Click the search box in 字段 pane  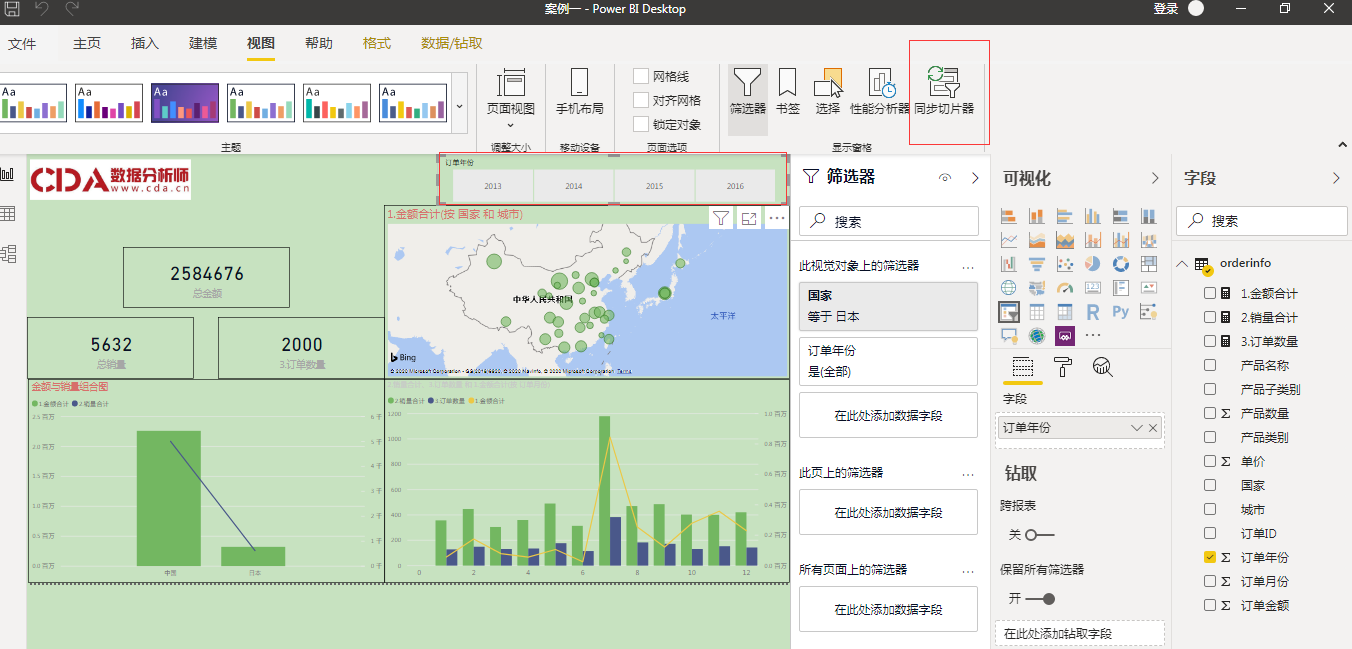[1260, 221]
